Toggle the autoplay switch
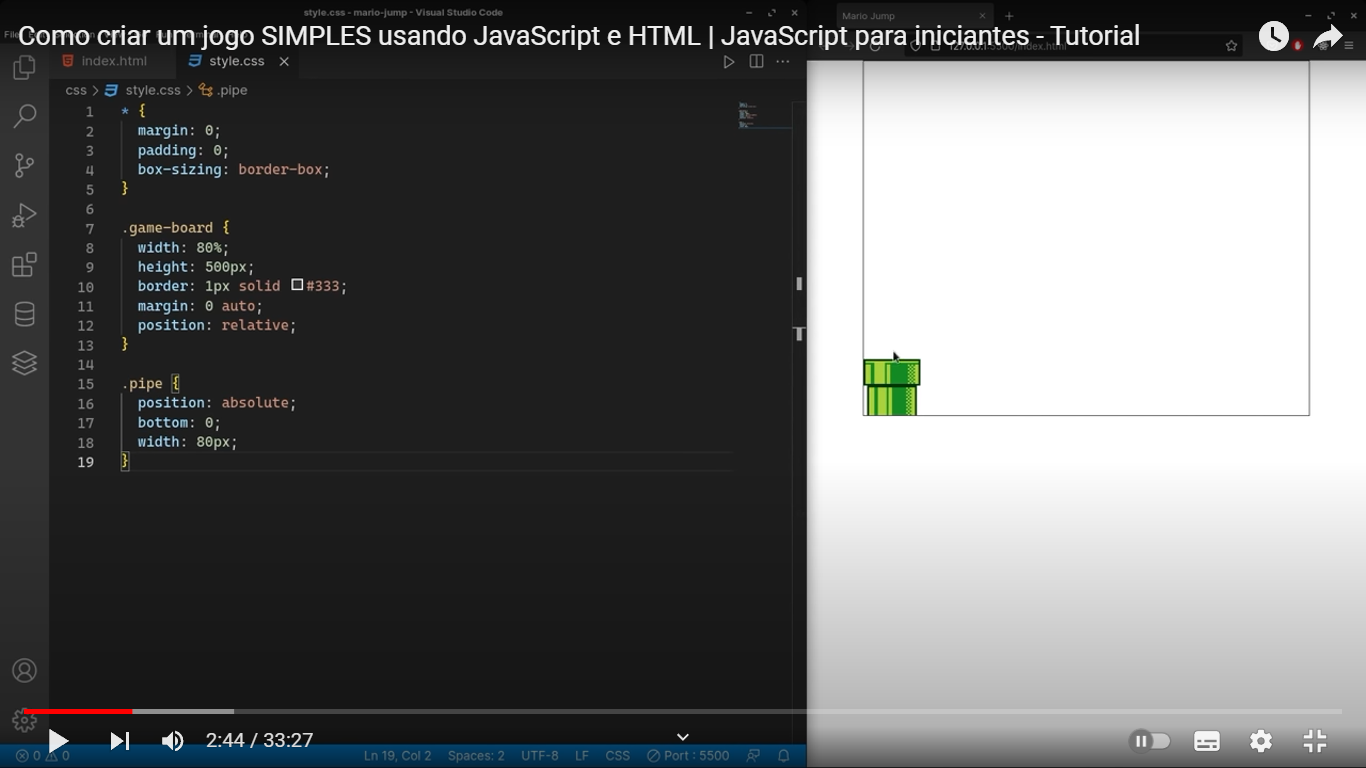Screen dimensions: 1366x768 coord(1150,741)
